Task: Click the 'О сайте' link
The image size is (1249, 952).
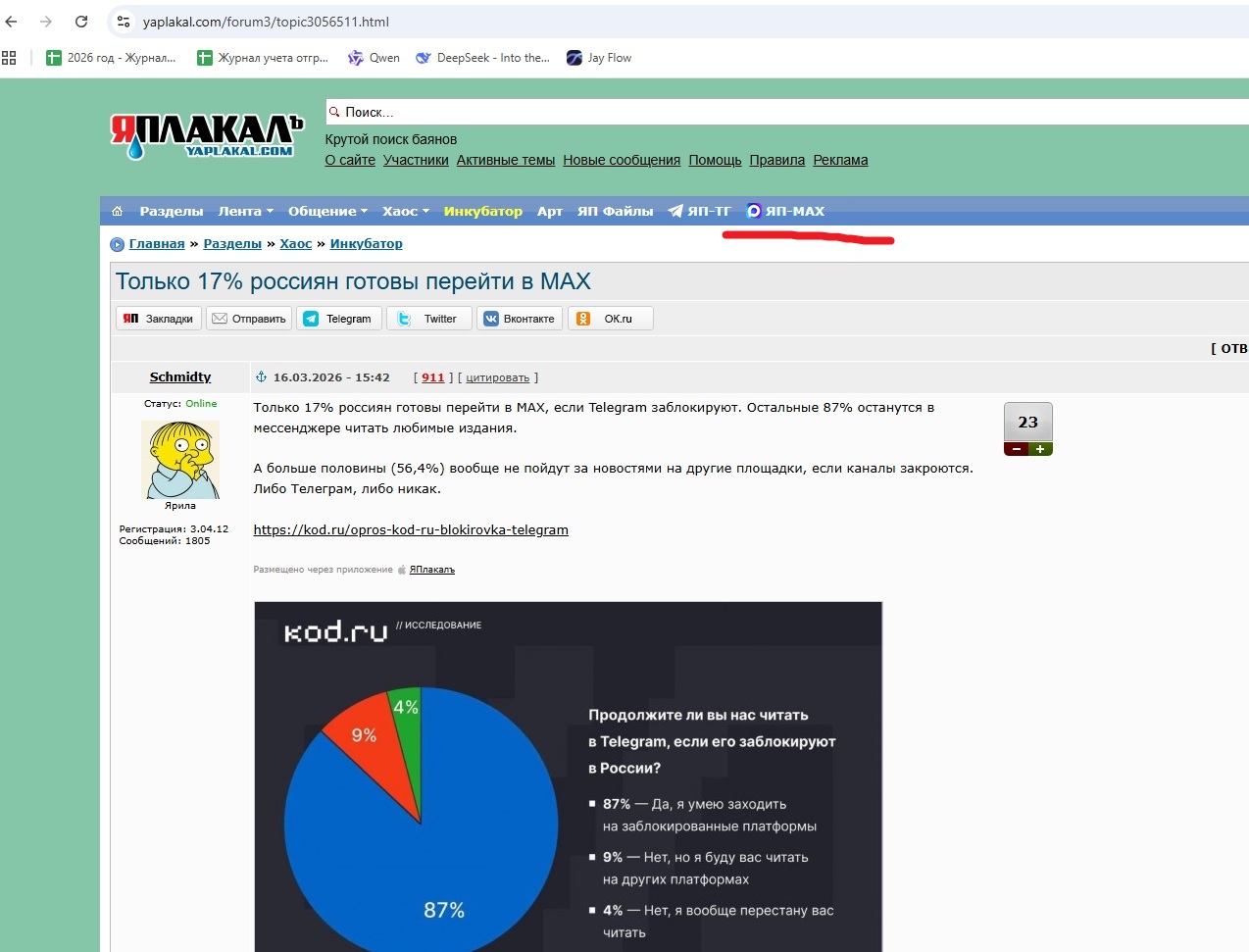Action: pyautogui.click(x=350, y=160)
